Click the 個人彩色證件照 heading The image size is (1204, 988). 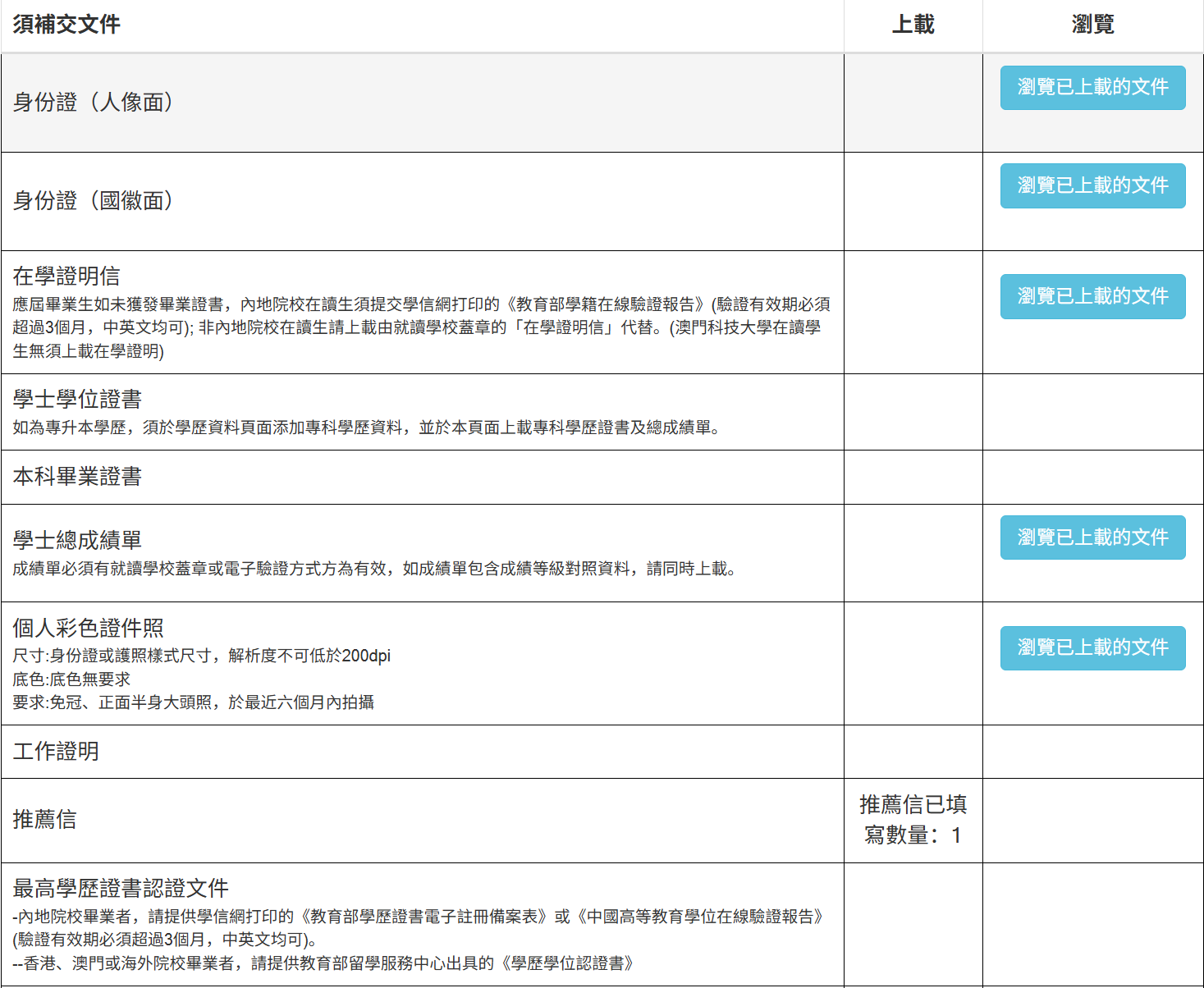point(88,628)
